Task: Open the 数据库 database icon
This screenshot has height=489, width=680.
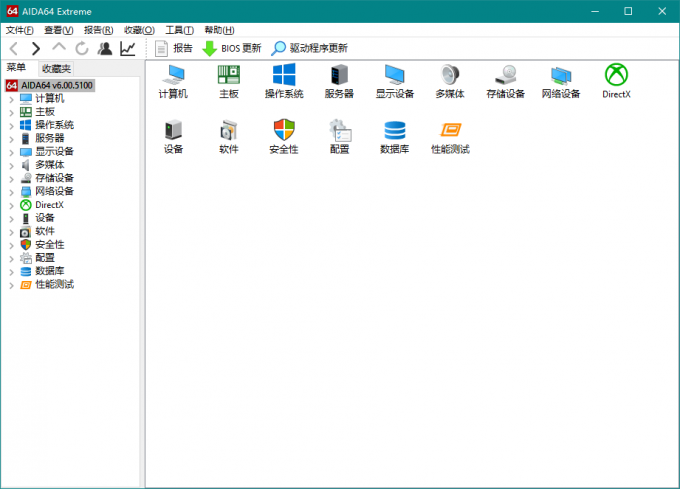Action: 395,131
